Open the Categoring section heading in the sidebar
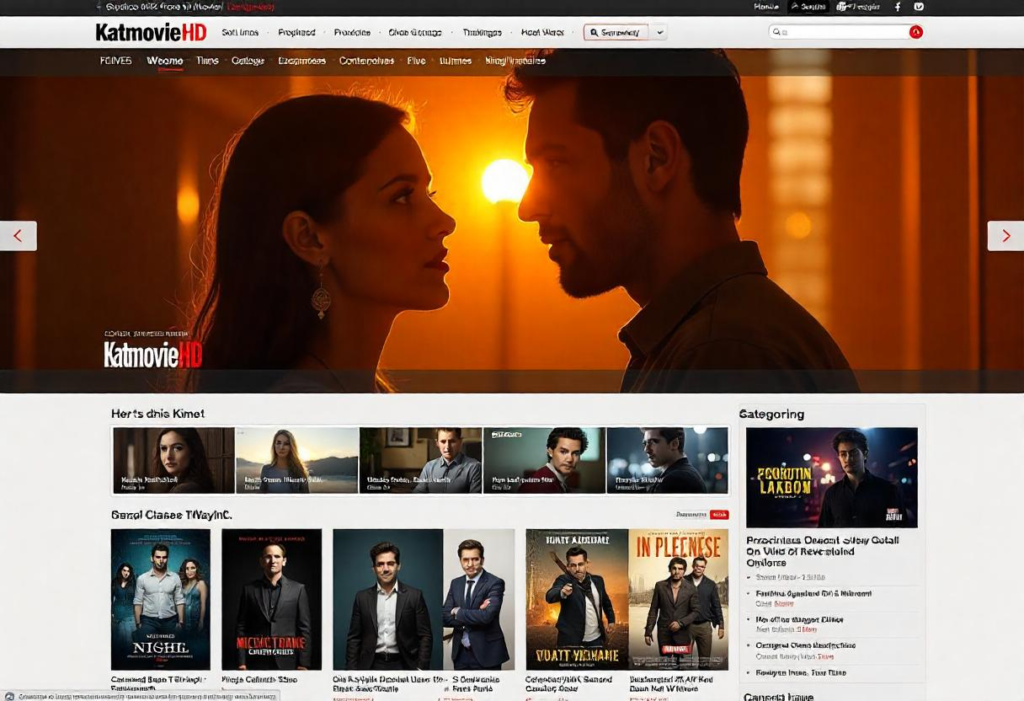 click(772, 413)
